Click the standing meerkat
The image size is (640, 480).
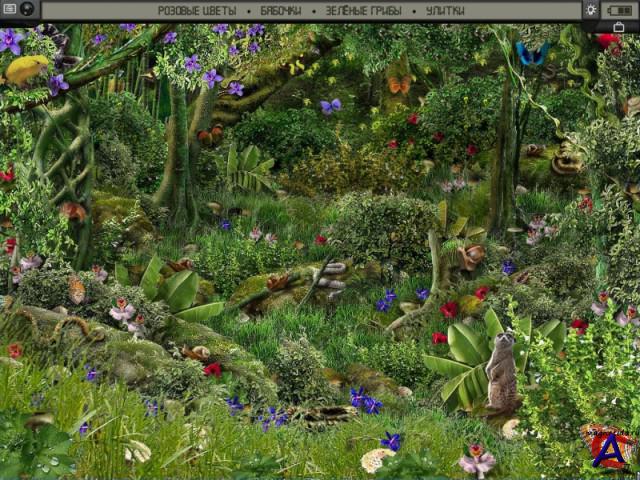click(x=501, y=372)
